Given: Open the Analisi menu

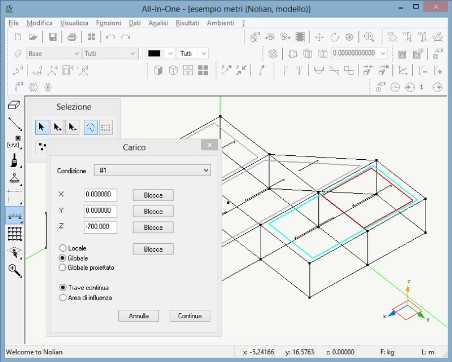Looking at the screenshot, I should click(x=158, y=23).
